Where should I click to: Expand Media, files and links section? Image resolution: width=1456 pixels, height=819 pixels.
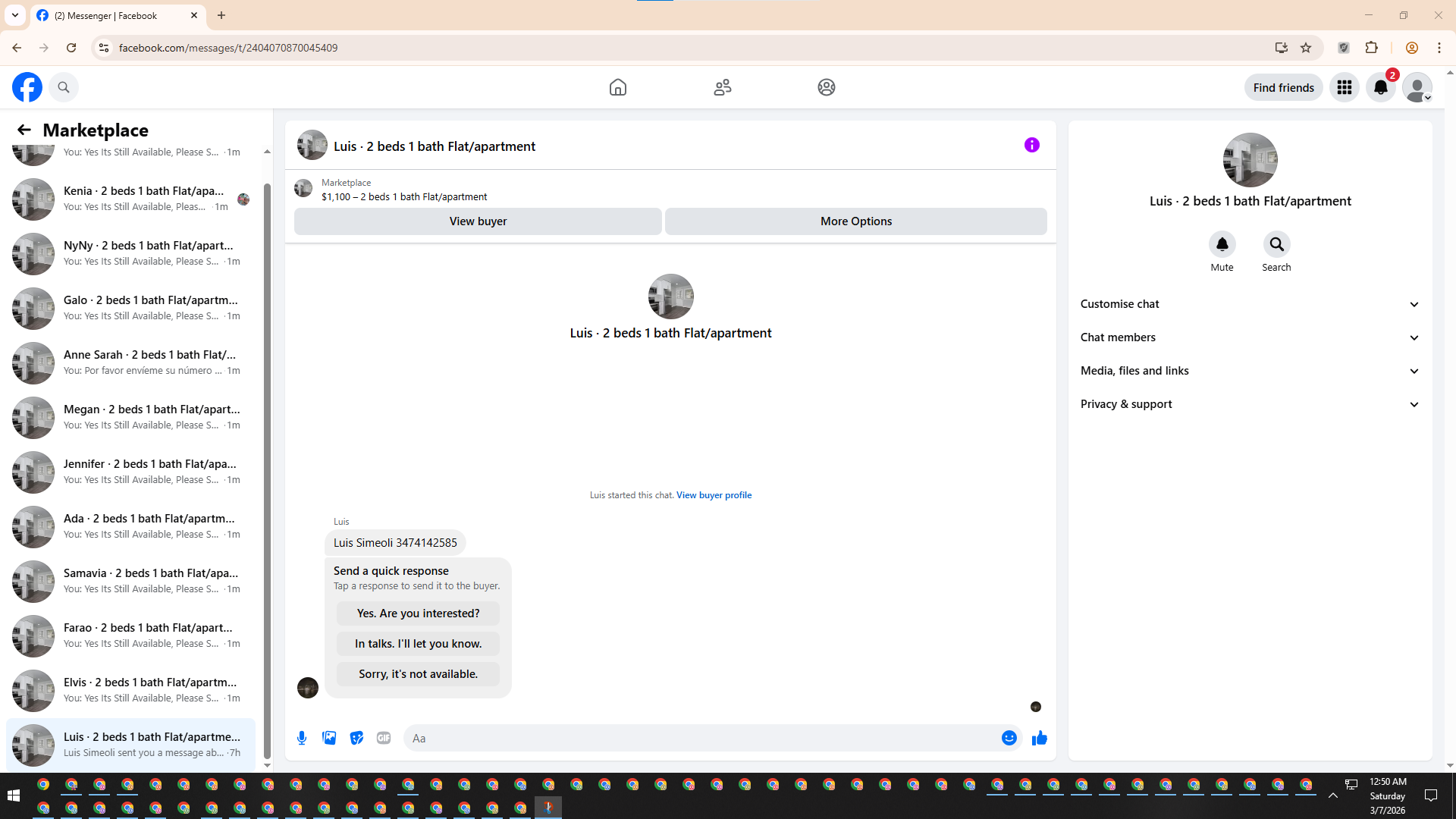[1249, 371]
